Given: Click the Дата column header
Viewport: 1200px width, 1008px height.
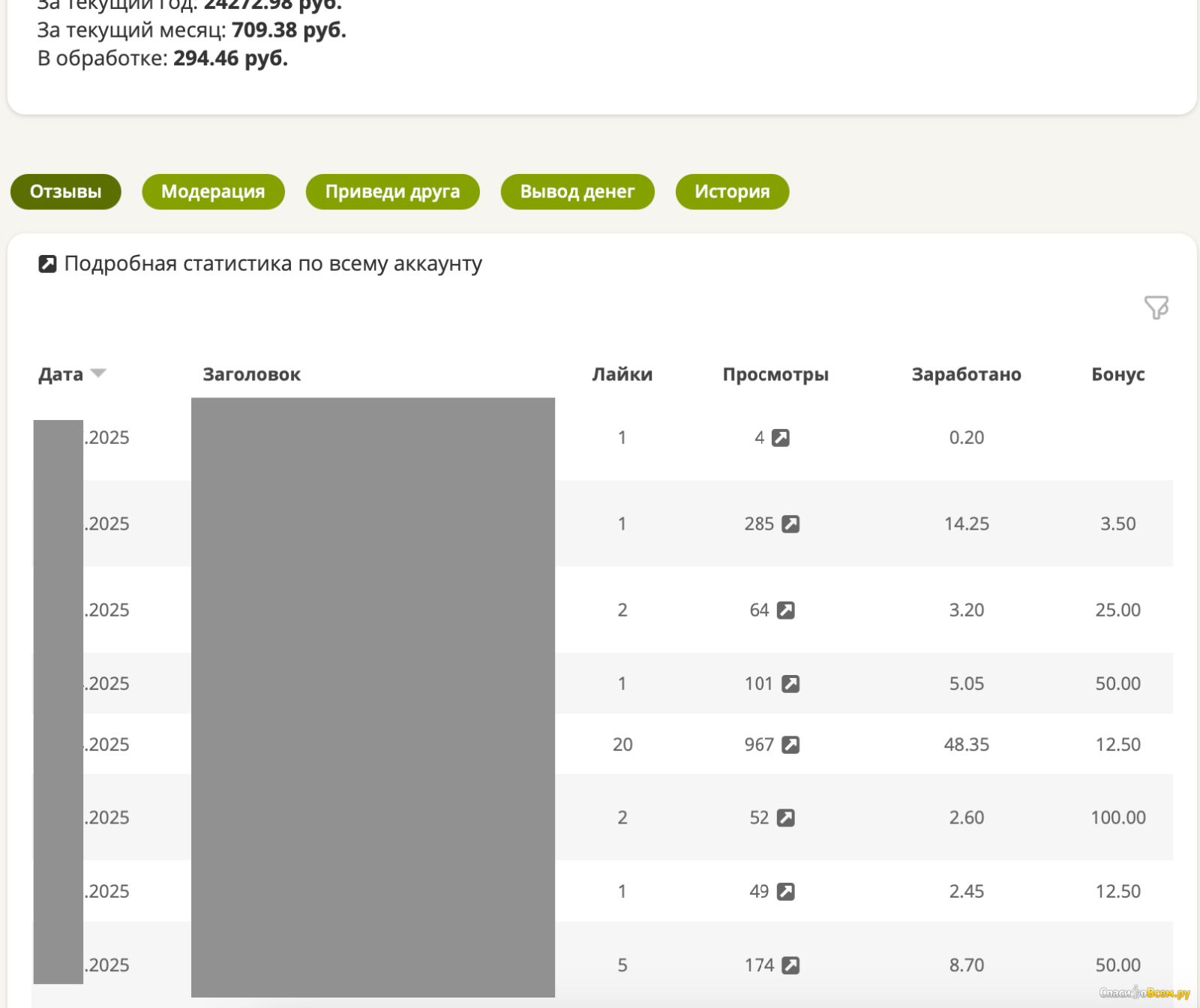Looking at the screenshot, I should 61,374.
